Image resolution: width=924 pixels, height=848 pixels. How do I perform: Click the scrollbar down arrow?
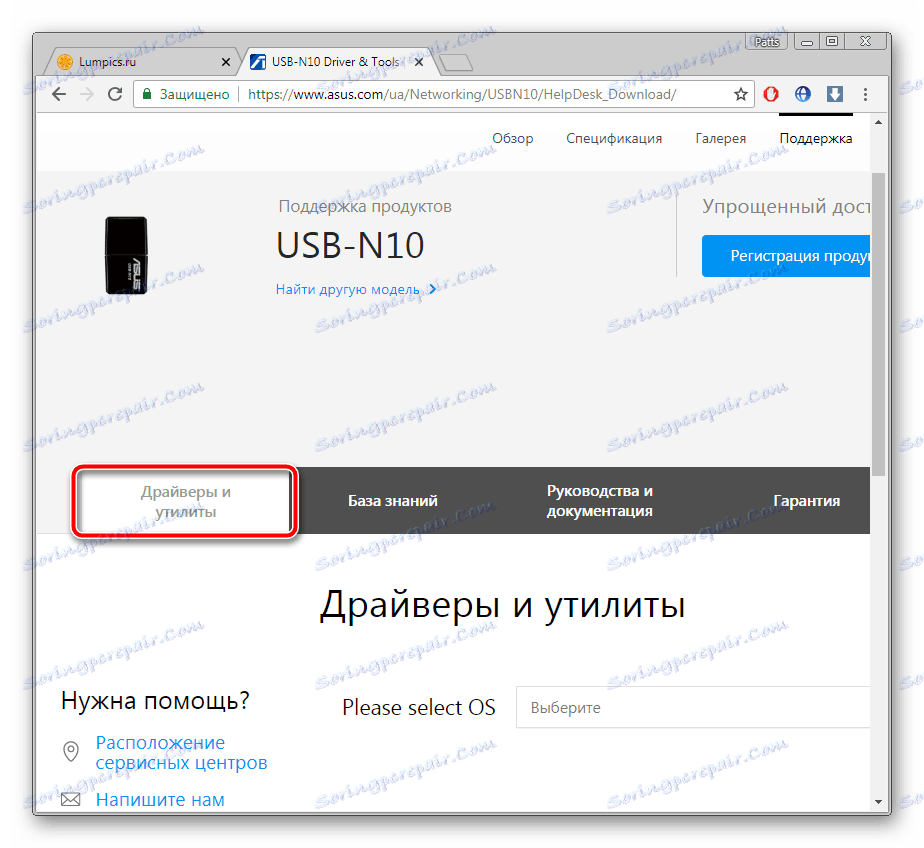[878, 801]
